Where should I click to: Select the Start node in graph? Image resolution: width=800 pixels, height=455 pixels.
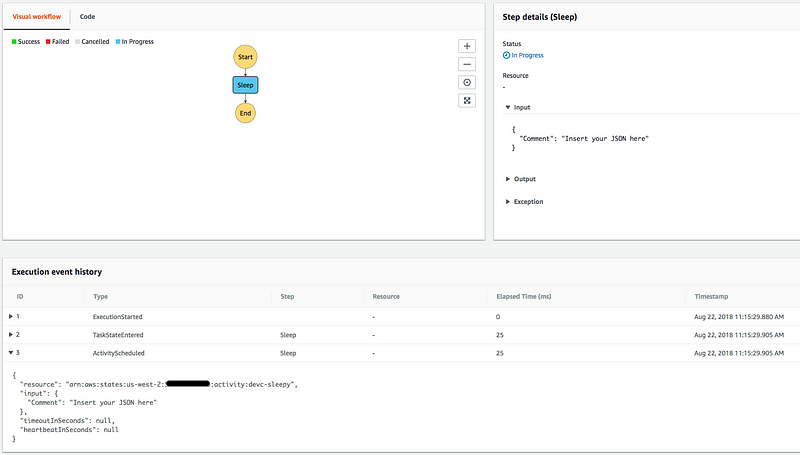(x=245, y=57)
